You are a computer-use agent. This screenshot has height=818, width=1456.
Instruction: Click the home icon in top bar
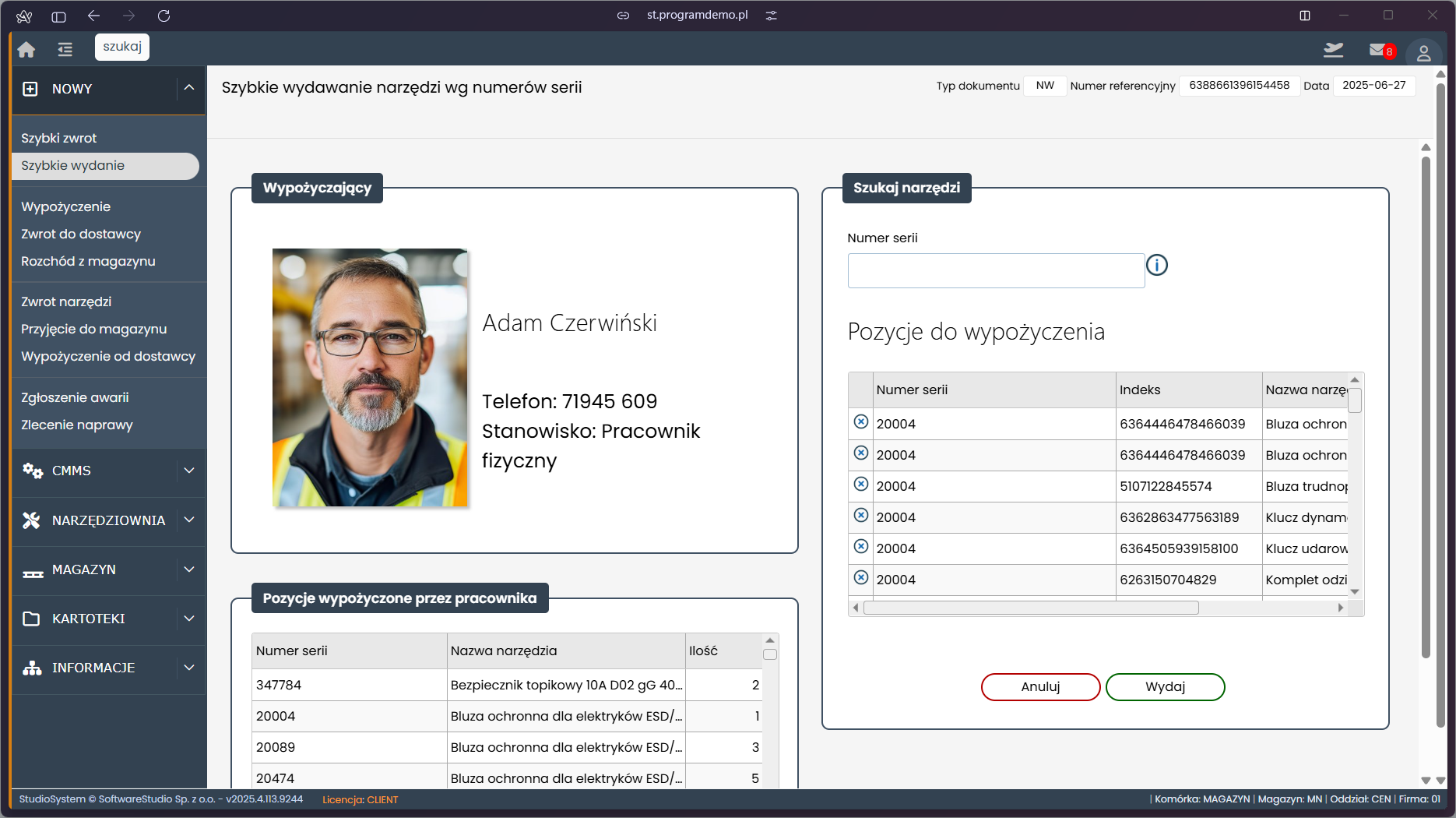26,50
